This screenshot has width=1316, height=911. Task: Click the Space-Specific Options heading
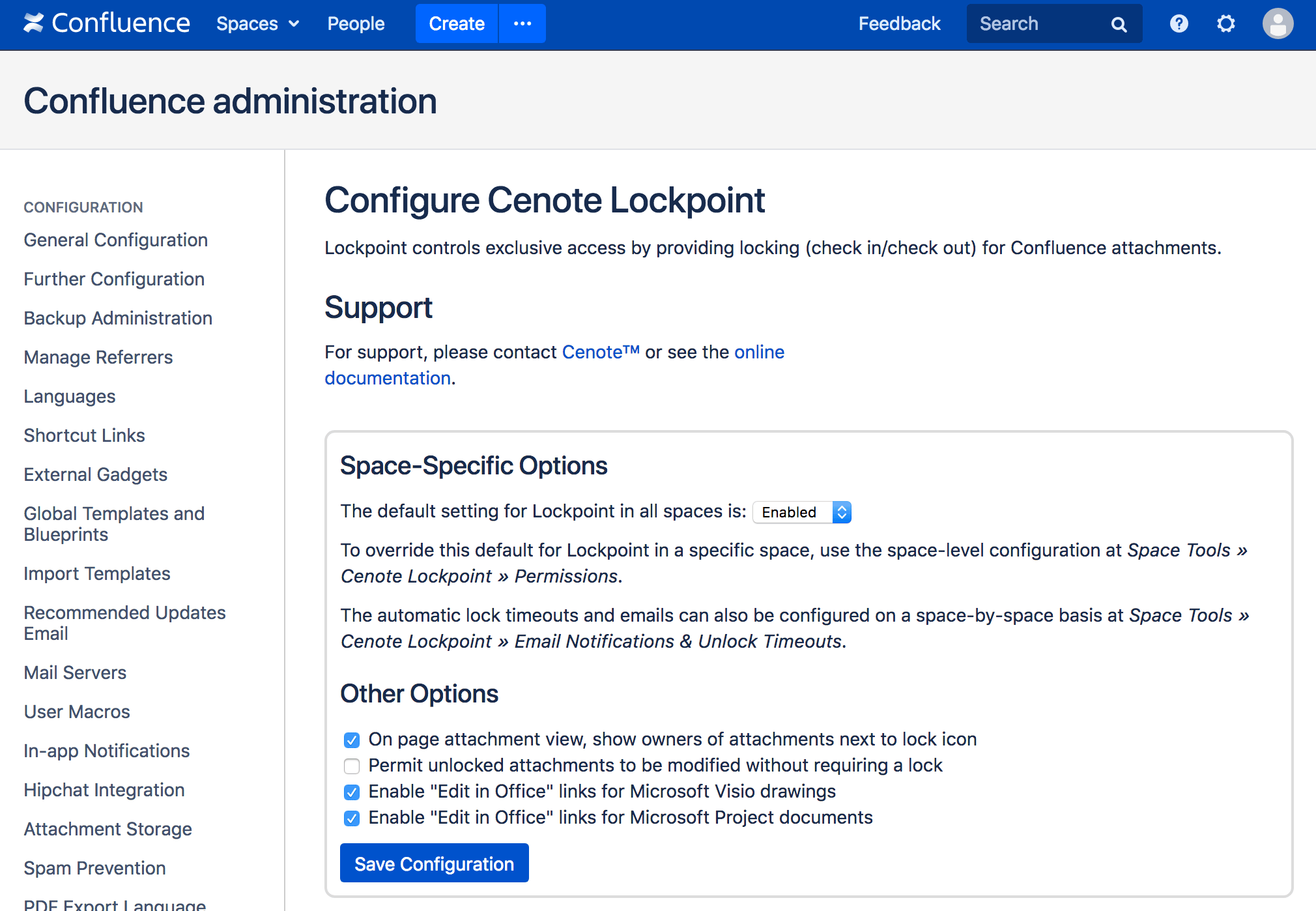point(474,466)
